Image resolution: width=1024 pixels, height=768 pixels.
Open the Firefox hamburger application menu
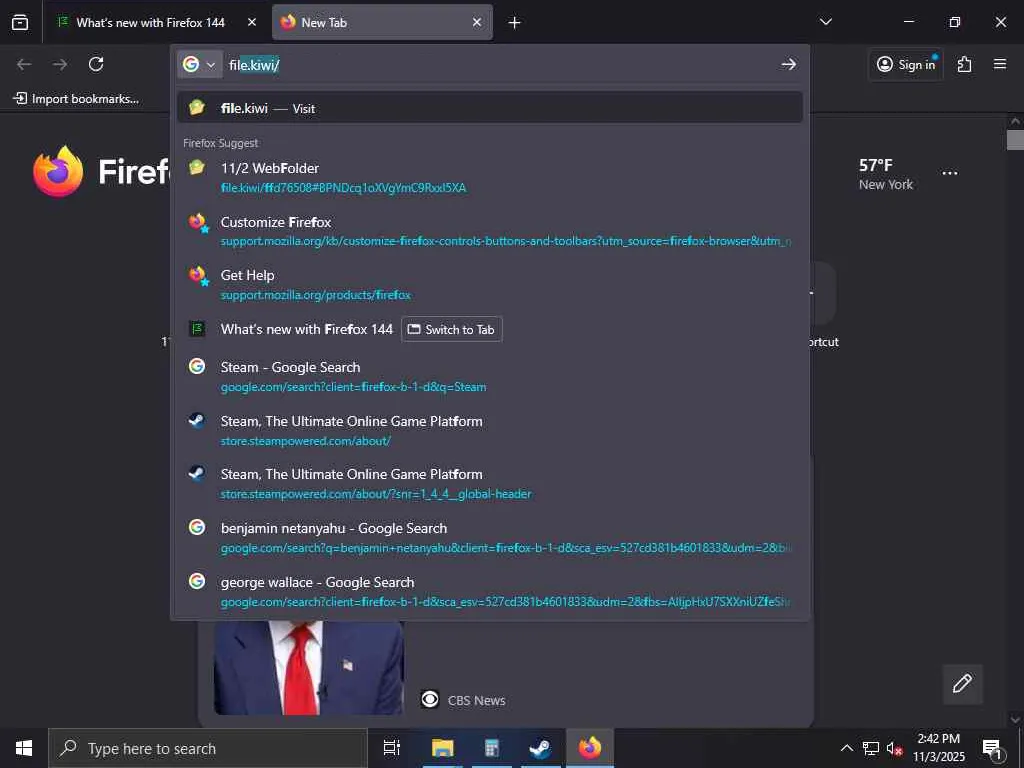[x=999, y=64]
